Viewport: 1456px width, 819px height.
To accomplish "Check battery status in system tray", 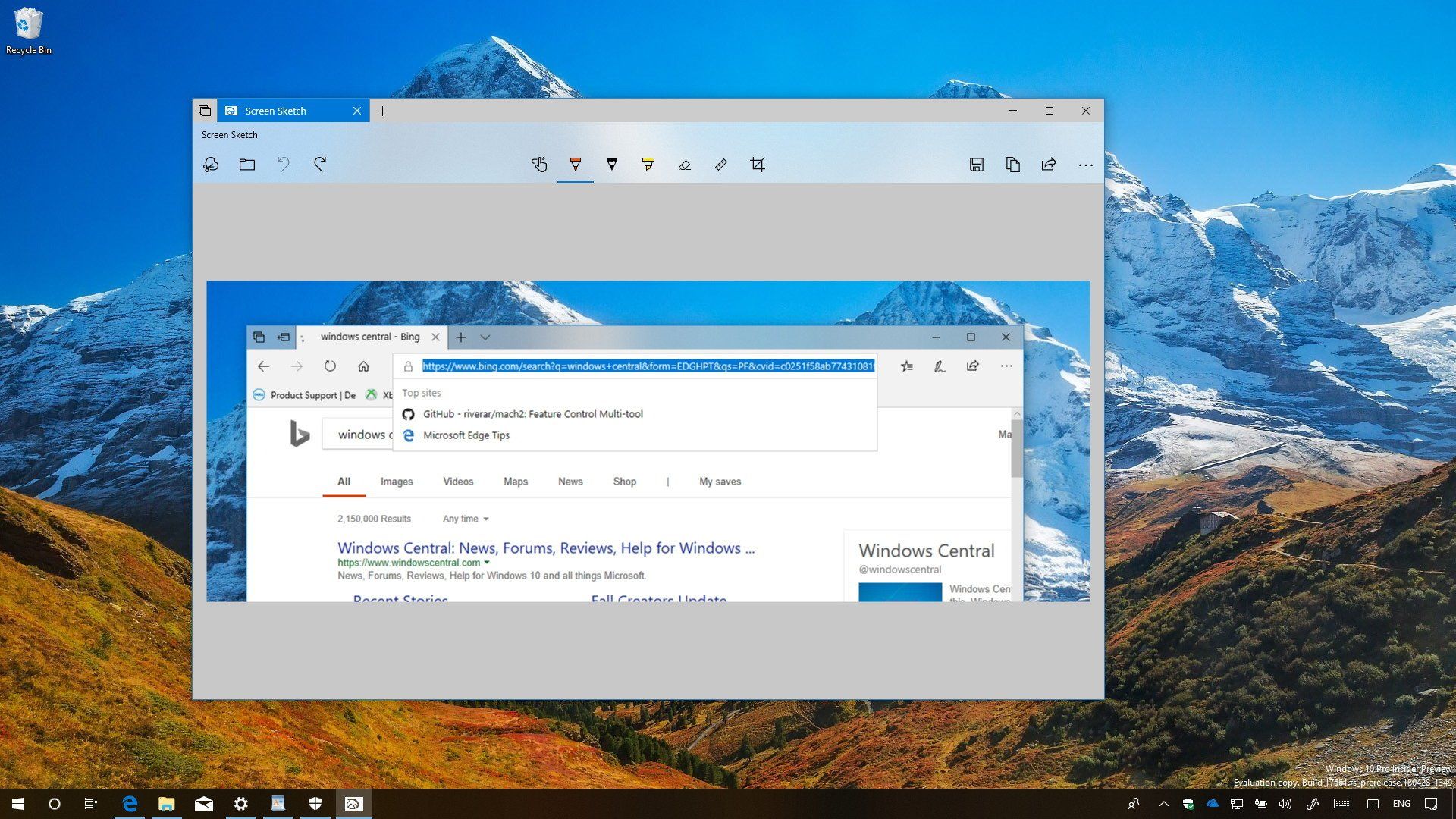I will pos(1261,804).
